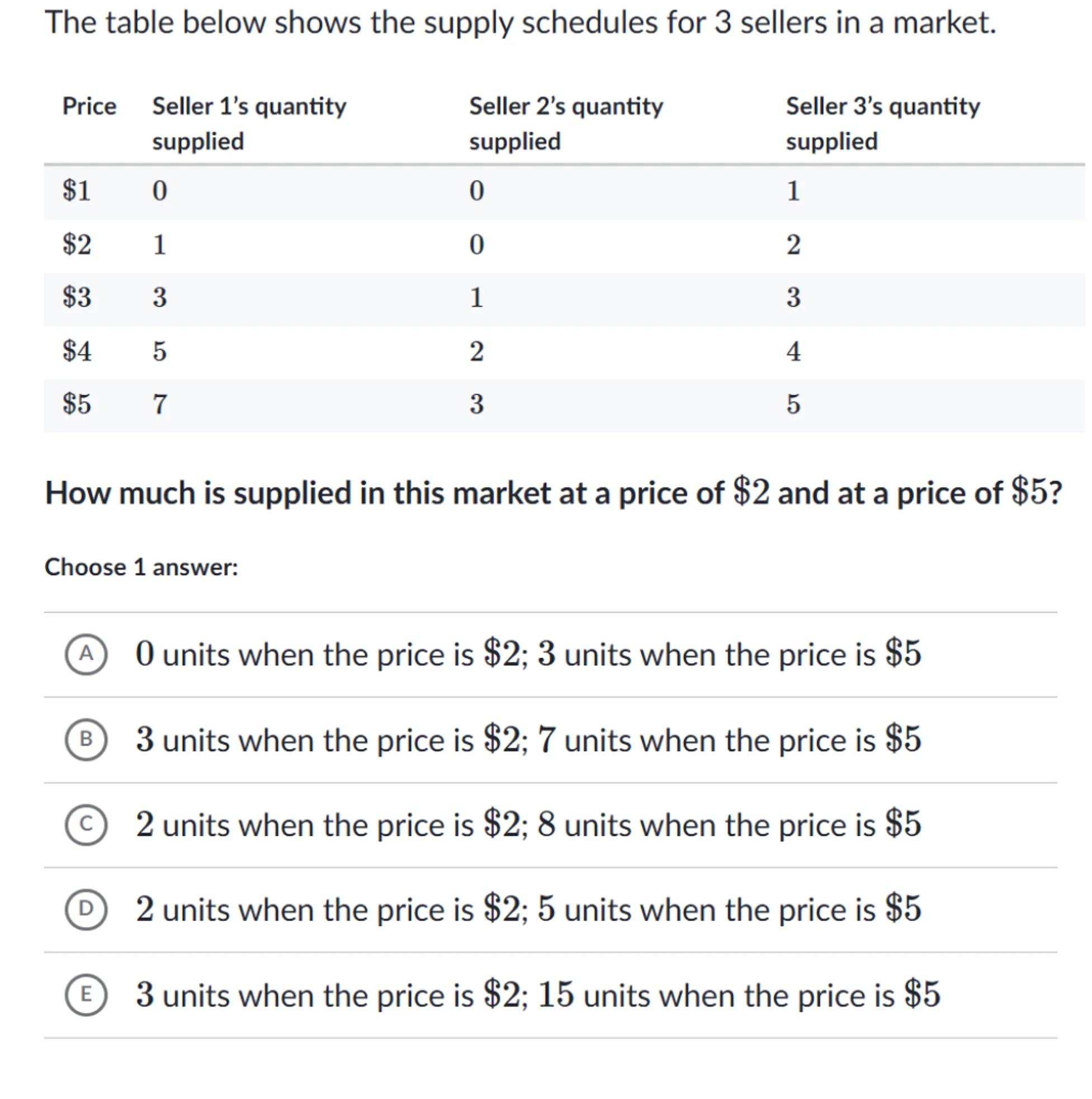1092x1099 pixels.
Task: Select radio button for answer B
Action: pyautogui.click(x=86, y=740)
